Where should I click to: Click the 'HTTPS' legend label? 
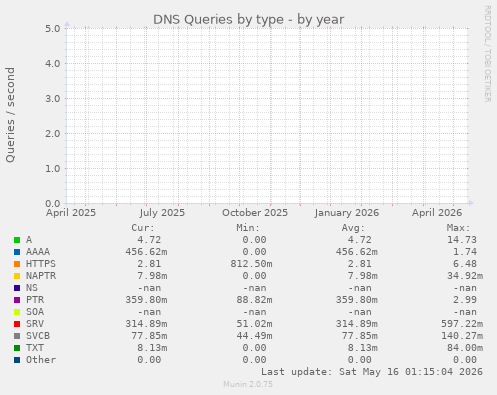tap(41, 264)
